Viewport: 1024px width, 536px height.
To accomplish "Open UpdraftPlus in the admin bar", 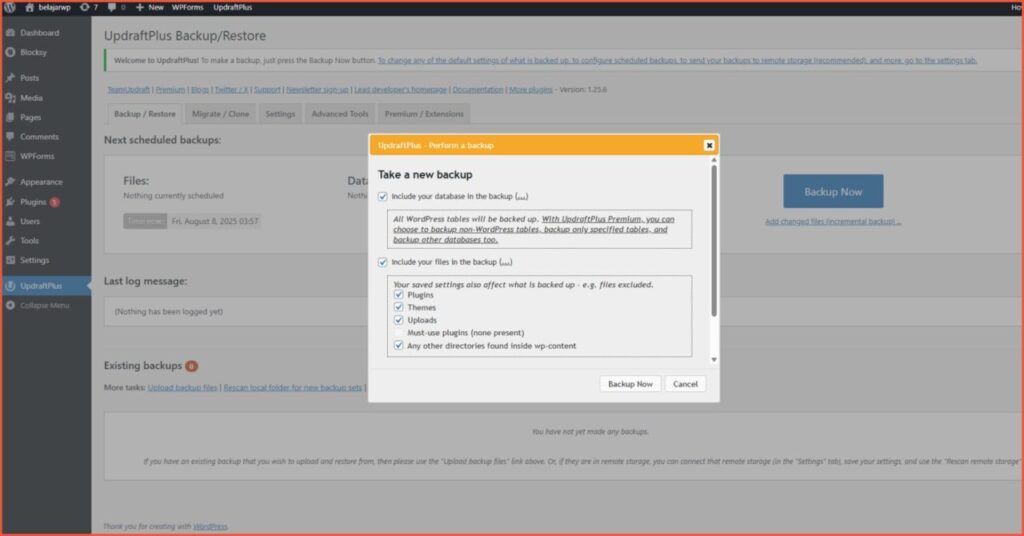I will pos(232,7).
